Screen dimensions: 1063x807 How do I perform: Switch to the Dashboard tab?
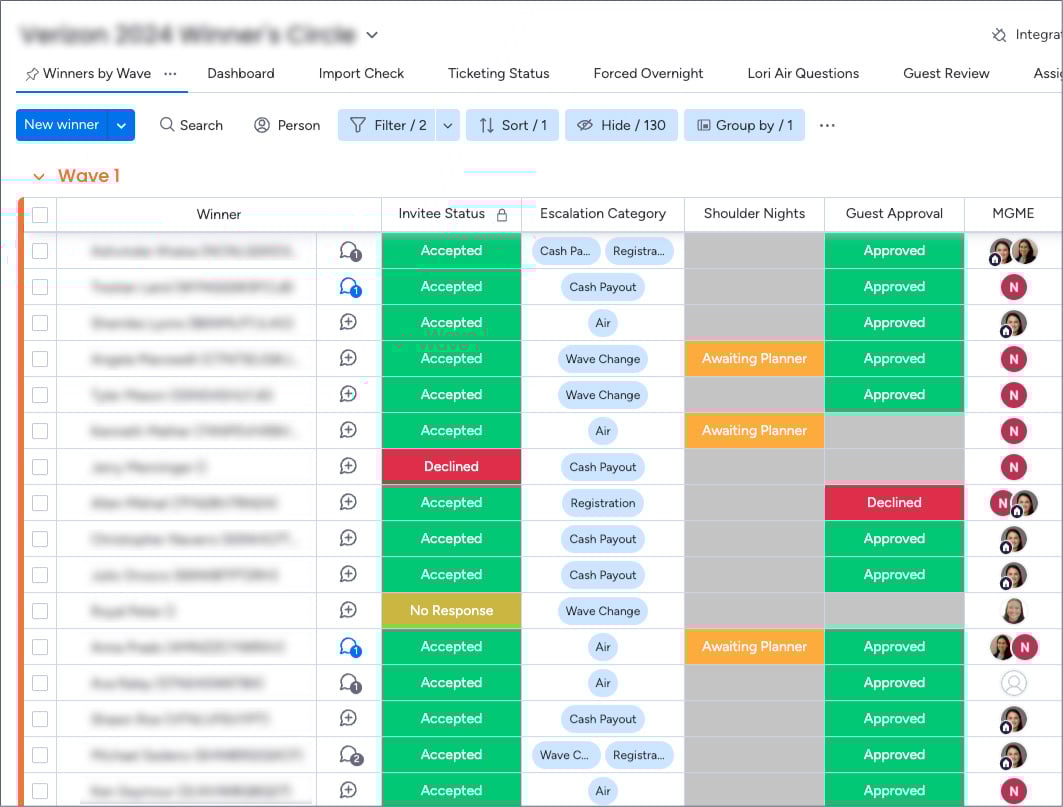(240, 73)
